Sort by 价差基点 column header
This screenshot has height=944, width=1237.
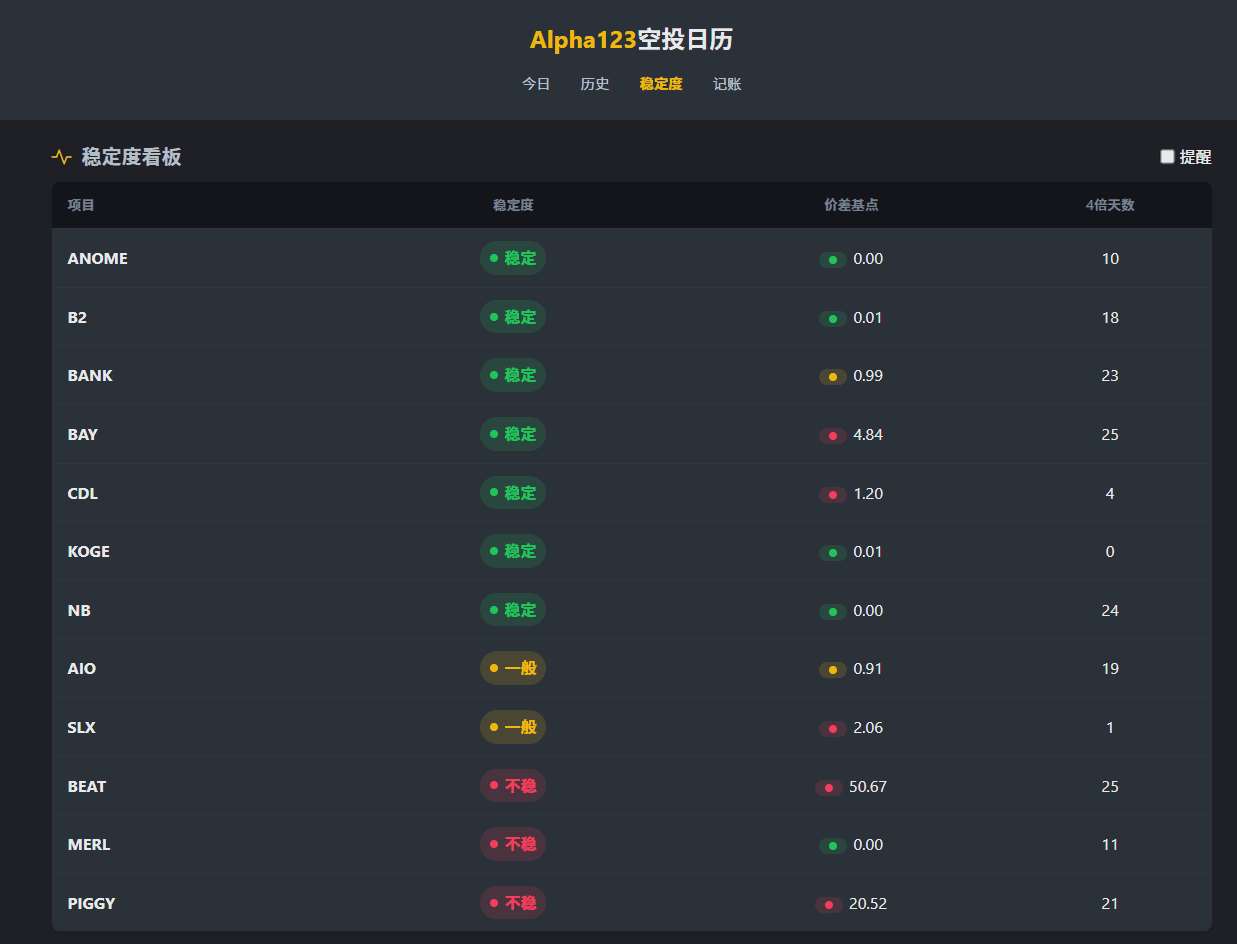851,205
